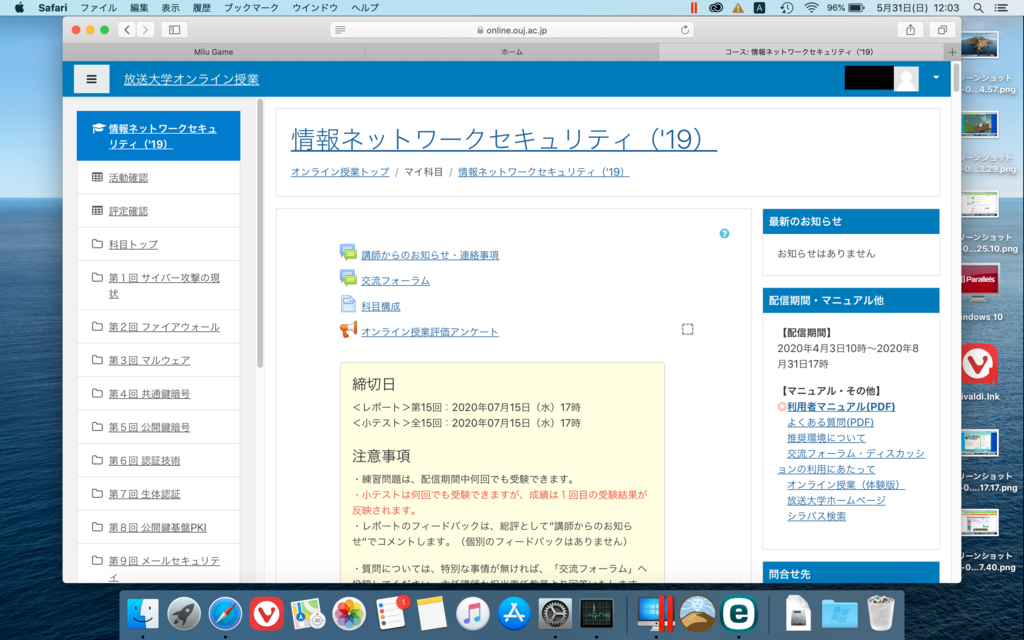The width and height of the screenshot is (1024, 640).
Task: Click the Safari share icon
Action: 909,30
